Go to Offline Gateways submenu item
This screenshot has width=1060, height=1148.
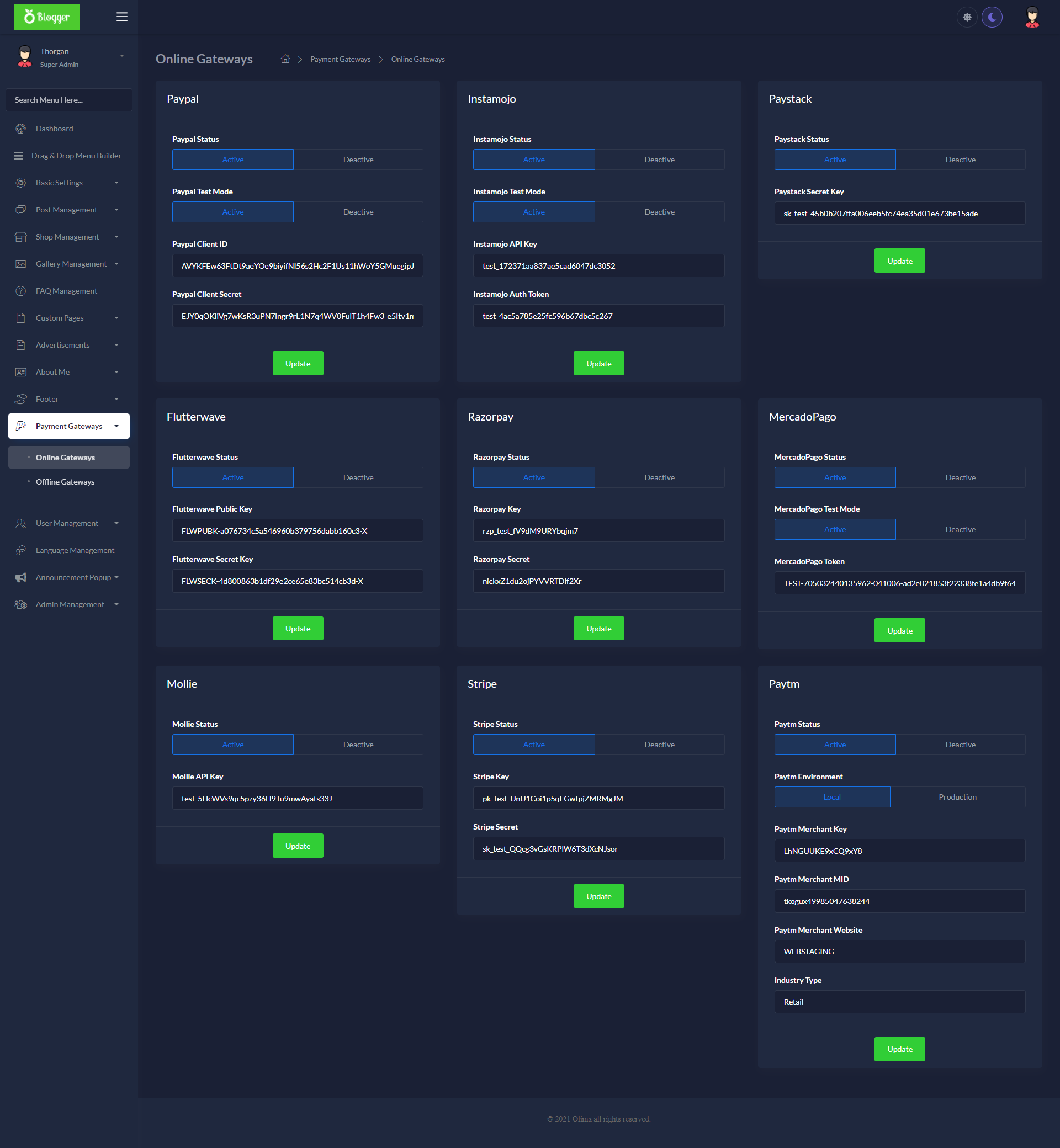(x=65, y=482)
